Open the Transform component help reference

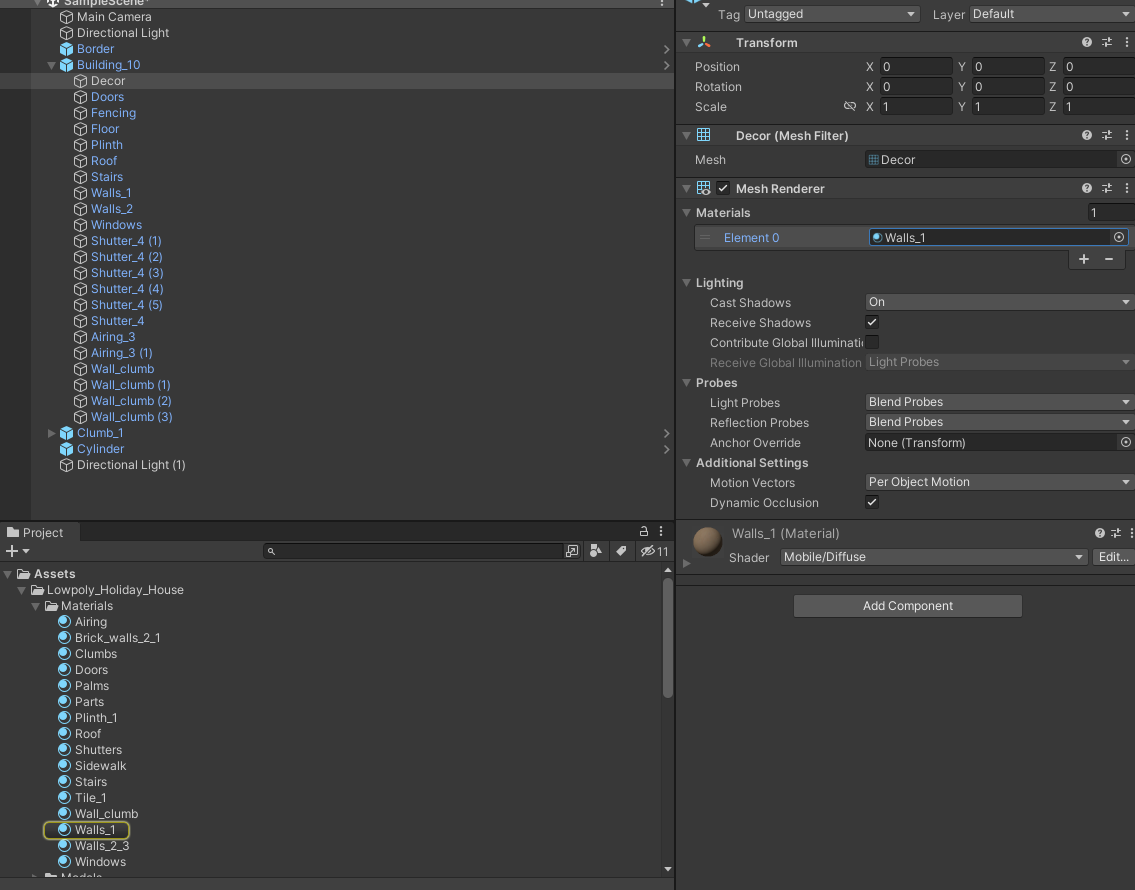(x=1087, y=43)
